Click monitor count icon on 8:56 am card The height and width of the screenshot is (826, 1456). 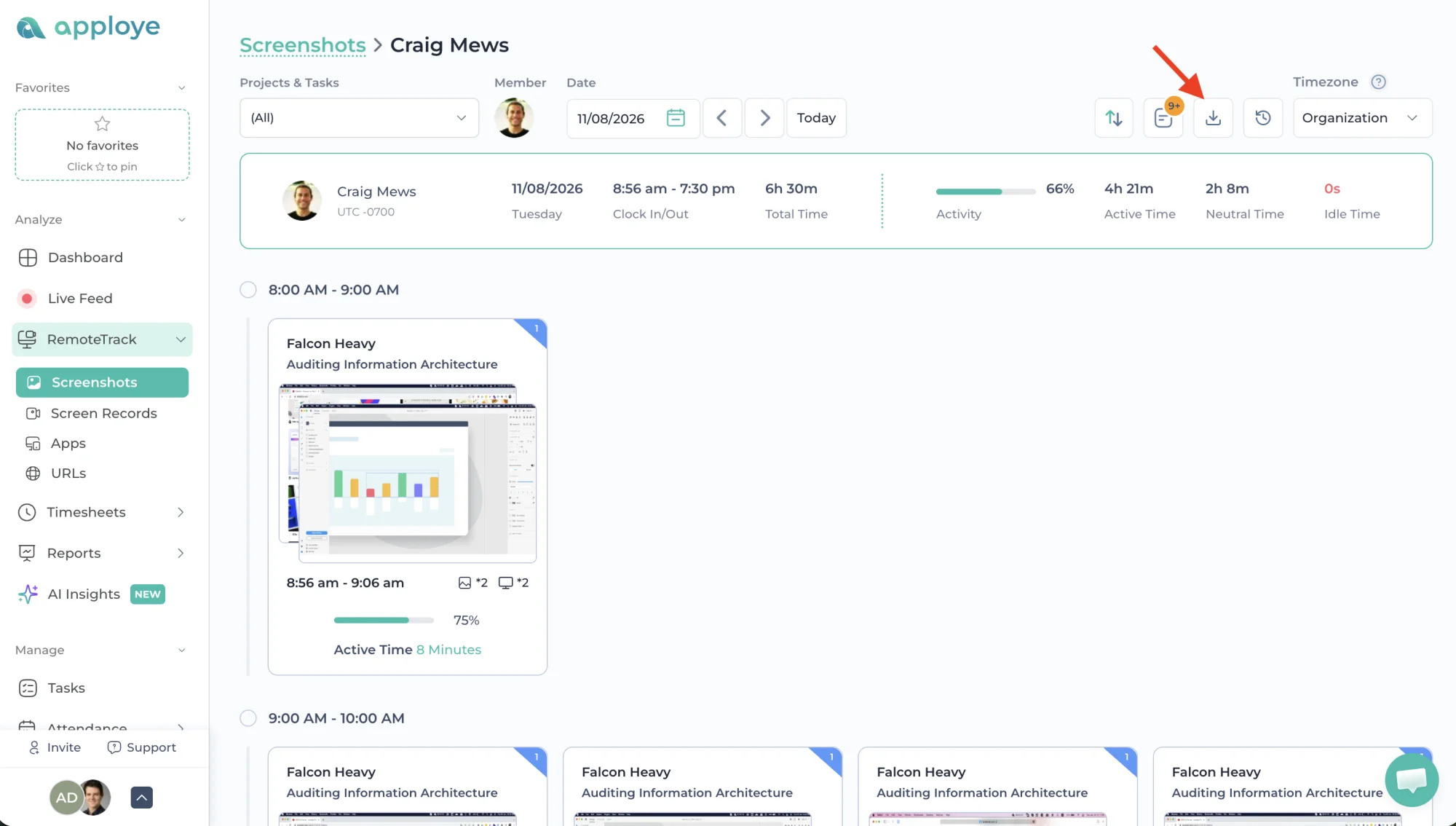point(505,583)
